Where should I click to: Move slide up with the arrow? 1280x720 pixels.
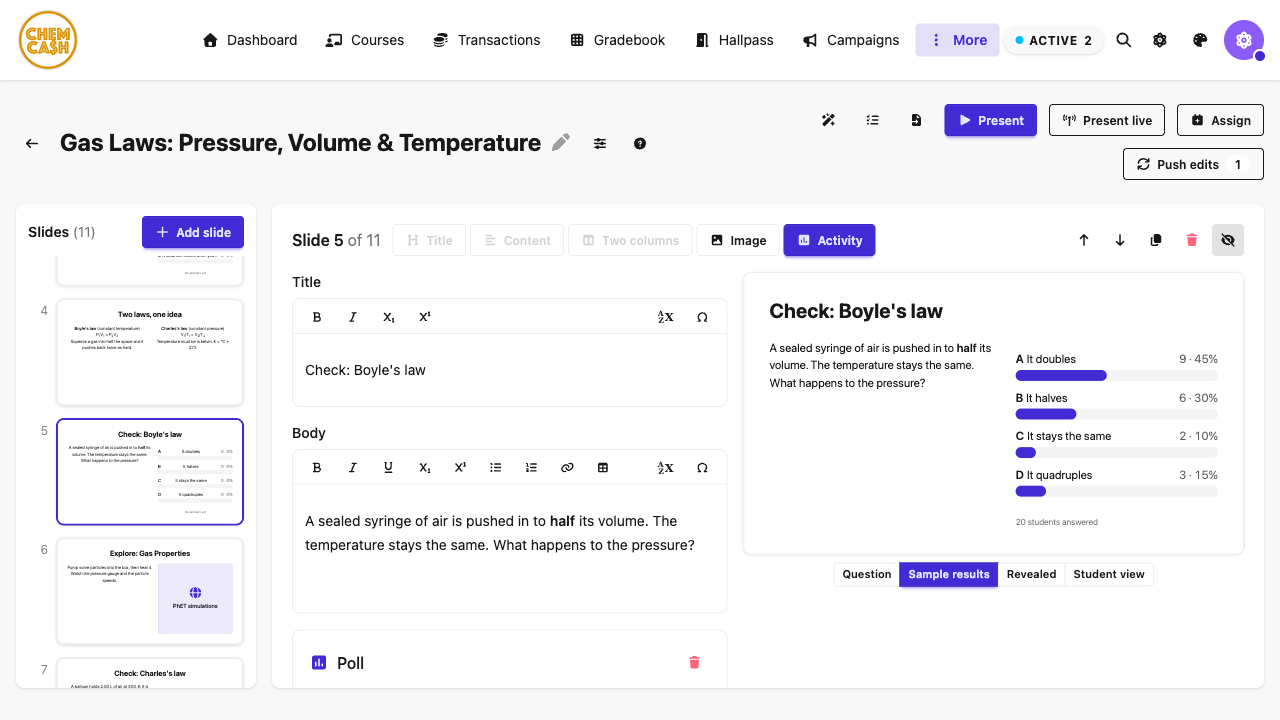coord(1084,240)
